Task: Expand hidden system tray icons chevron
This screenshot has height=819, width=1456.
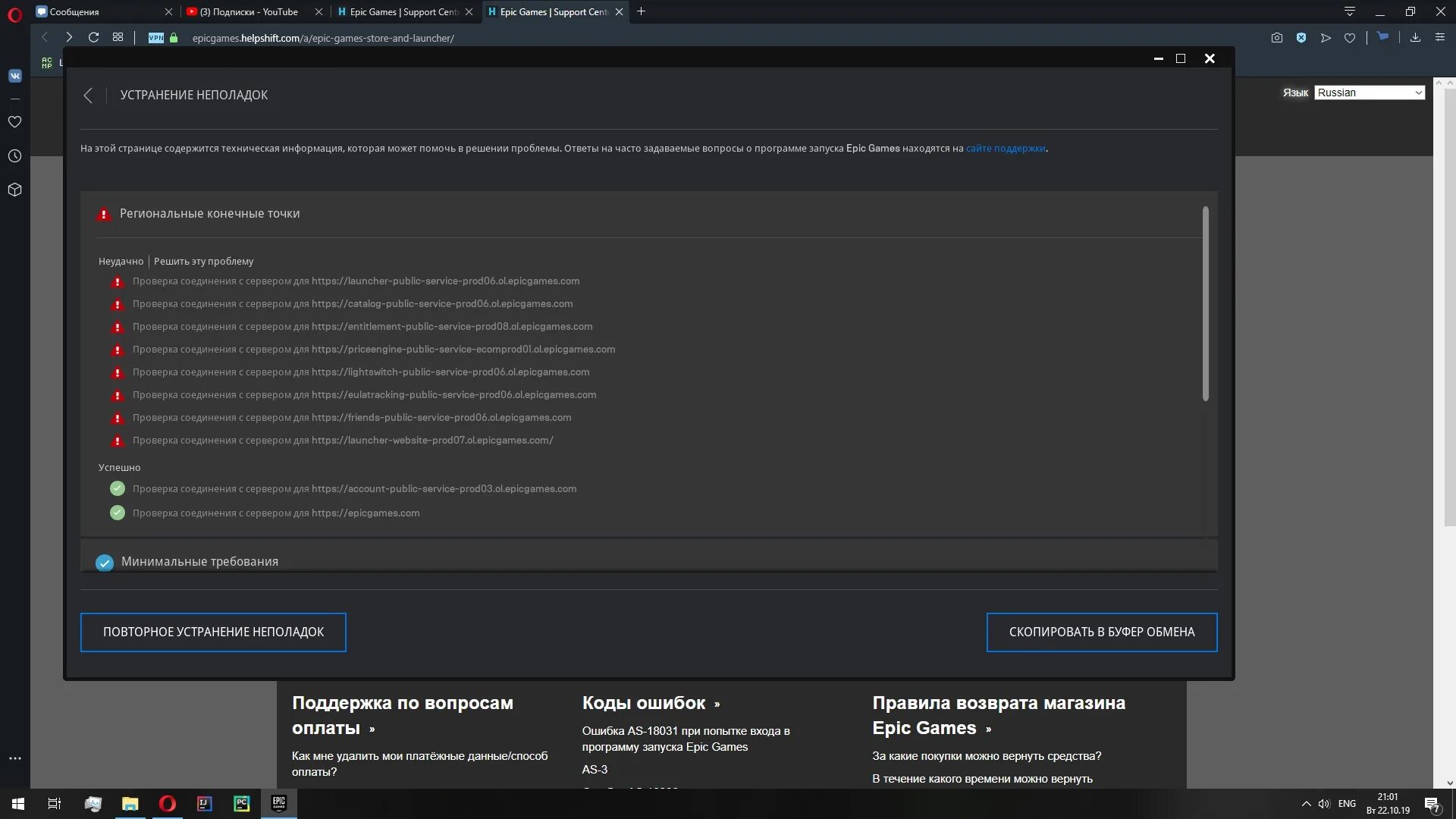Action: click(1306, 804)
